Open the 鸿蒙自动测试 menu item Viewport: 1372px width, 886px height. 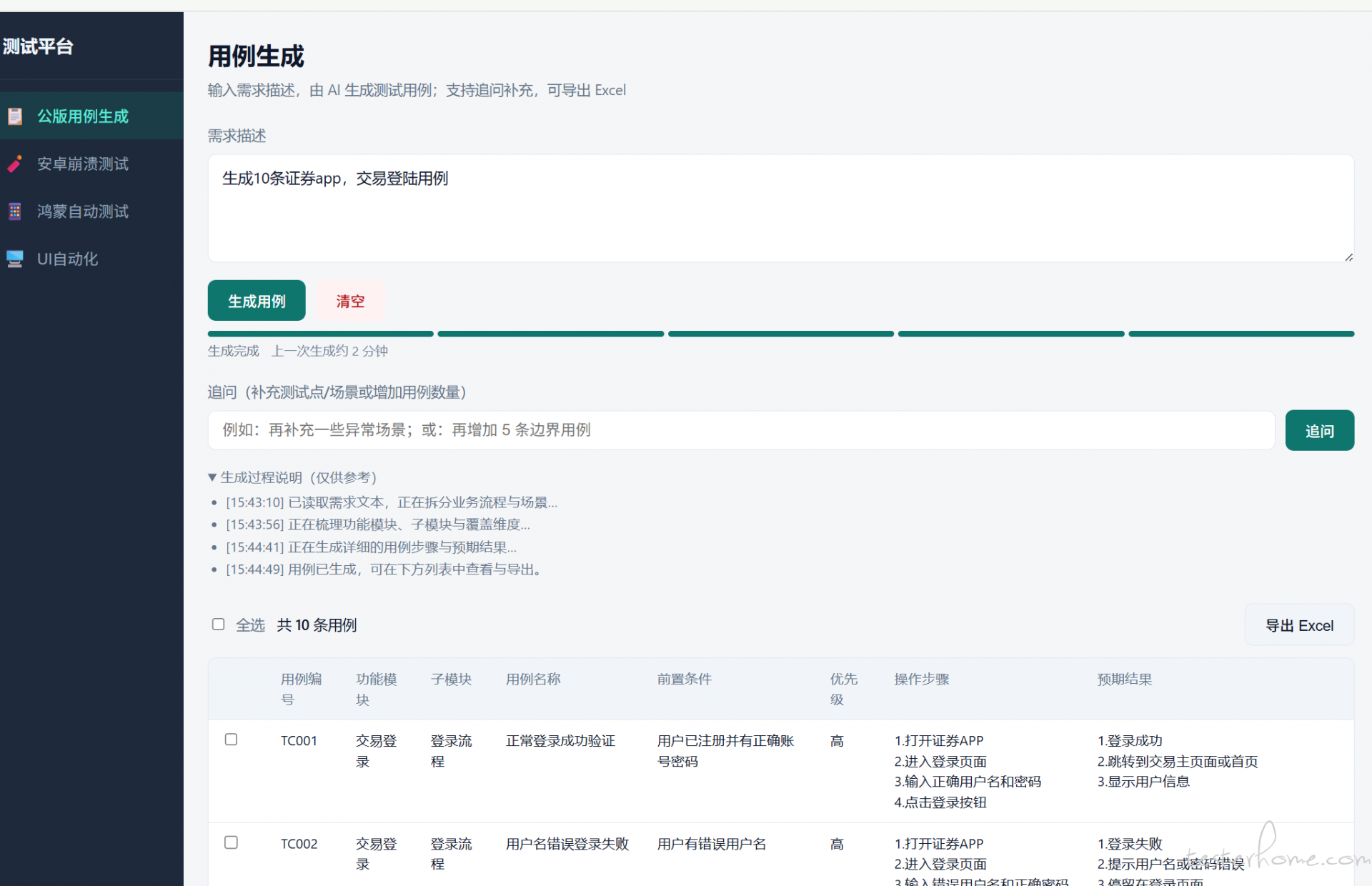(x=83, y=211)
